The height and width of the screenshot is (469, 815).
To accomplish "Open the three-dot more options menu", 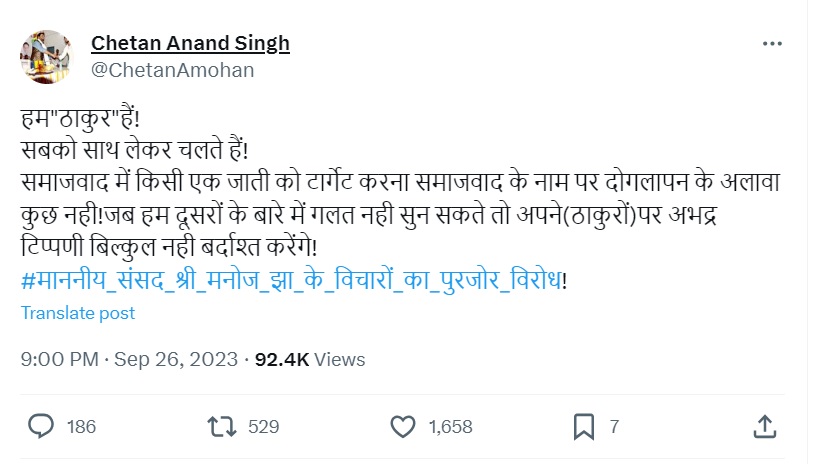I will (772, 44).
